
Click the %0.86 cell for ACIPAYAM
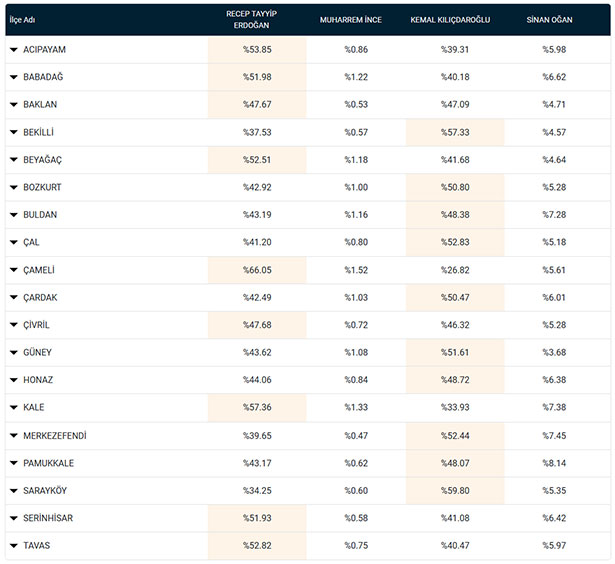click(x=356, y=50)
